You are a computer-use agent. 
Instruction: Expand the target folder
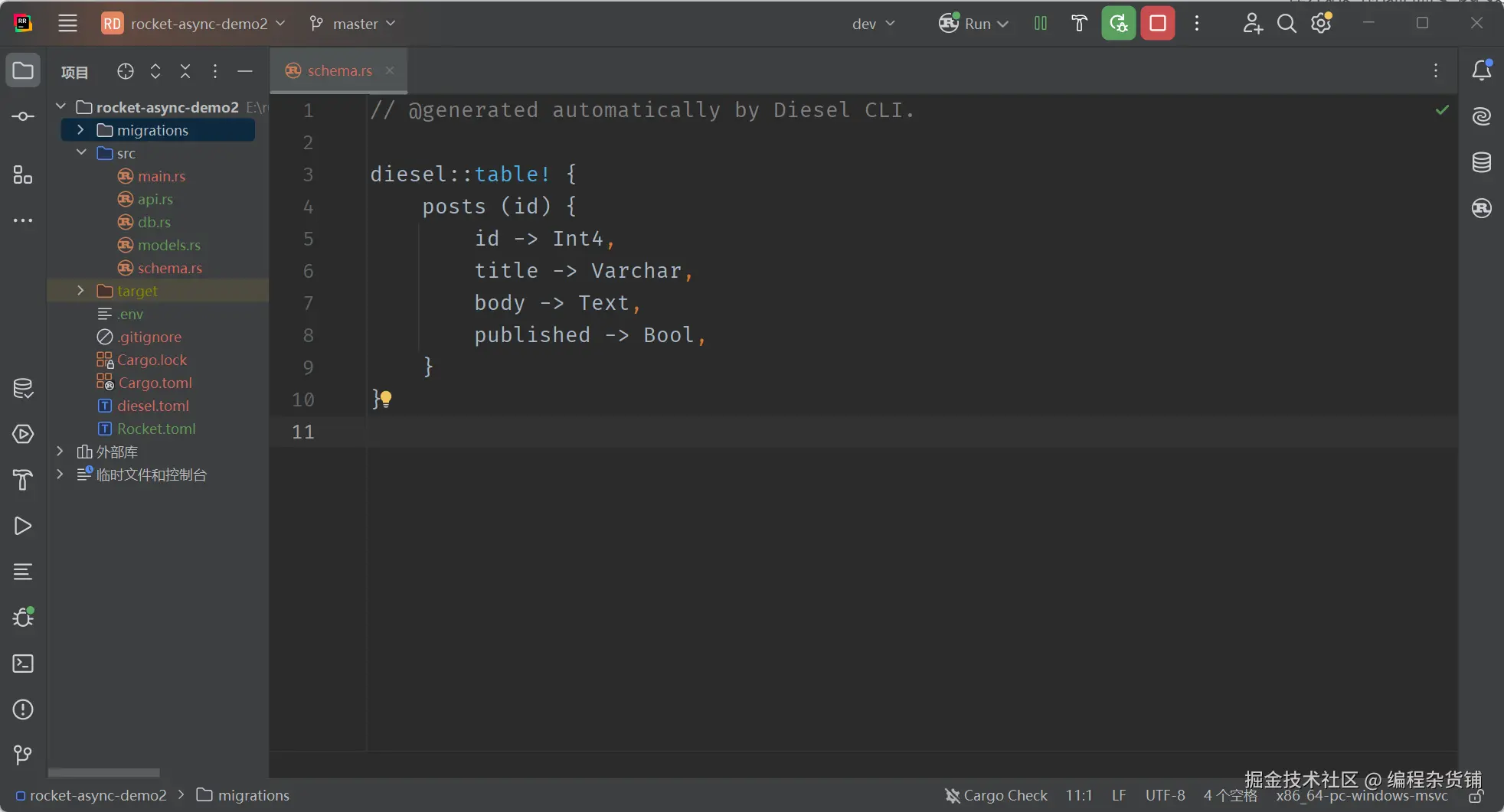80,290
